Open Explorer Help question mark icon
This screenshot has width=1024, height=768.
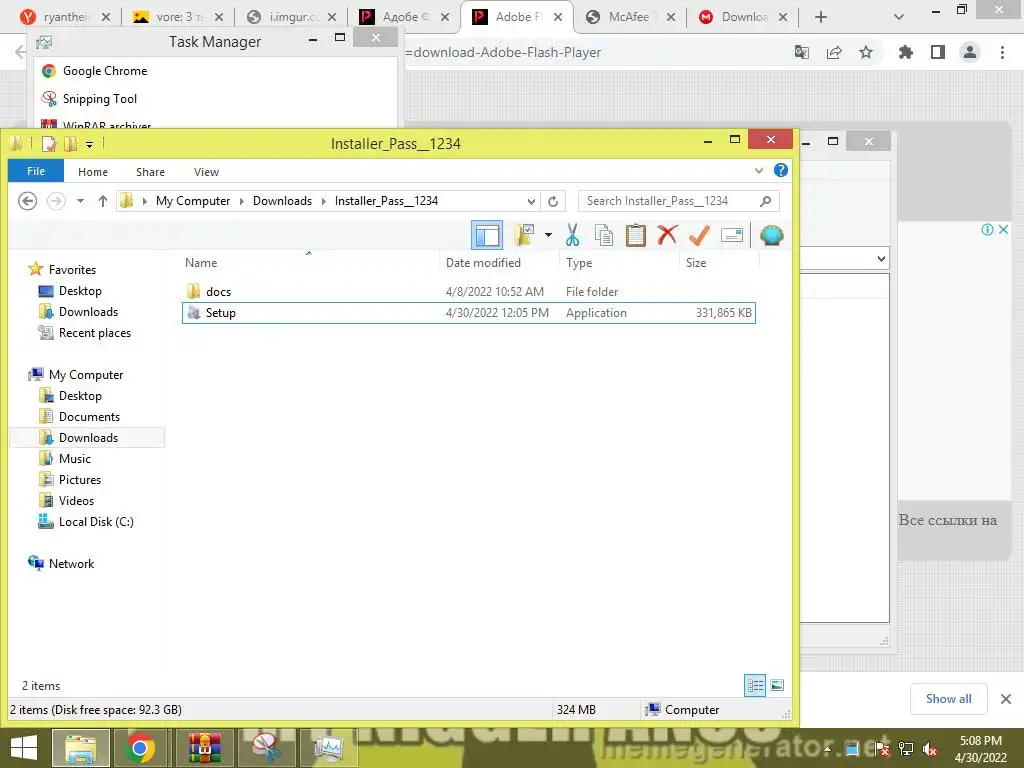coord(780,170)
